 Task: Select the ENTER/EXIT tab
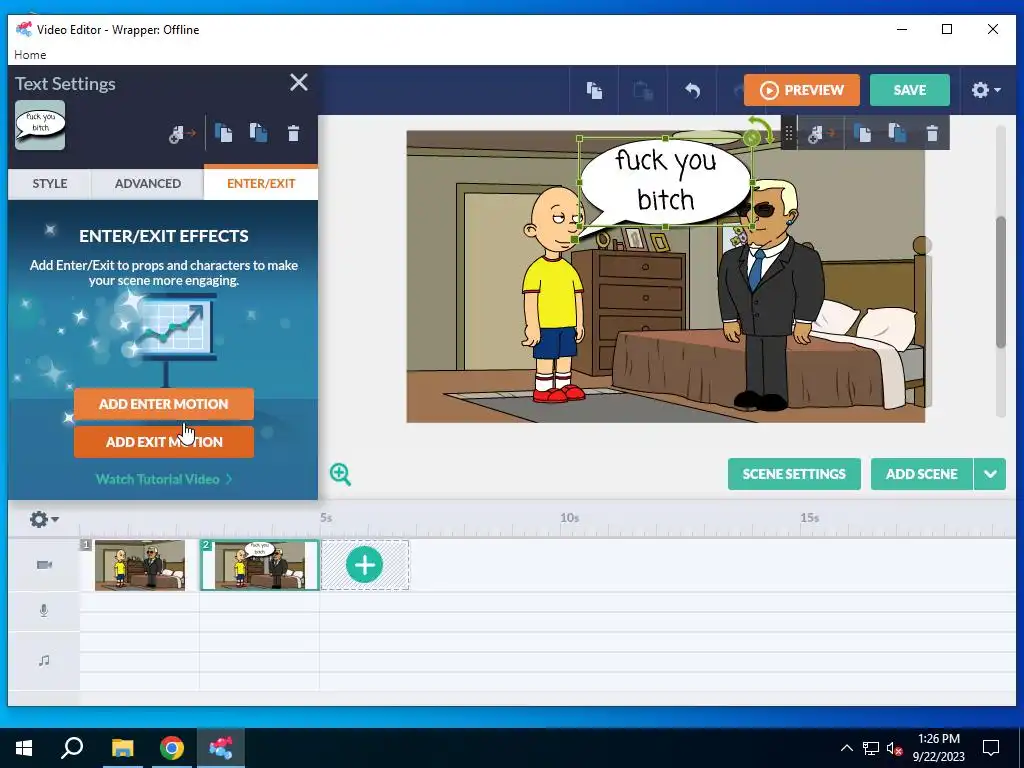click(x=261, y=184)
